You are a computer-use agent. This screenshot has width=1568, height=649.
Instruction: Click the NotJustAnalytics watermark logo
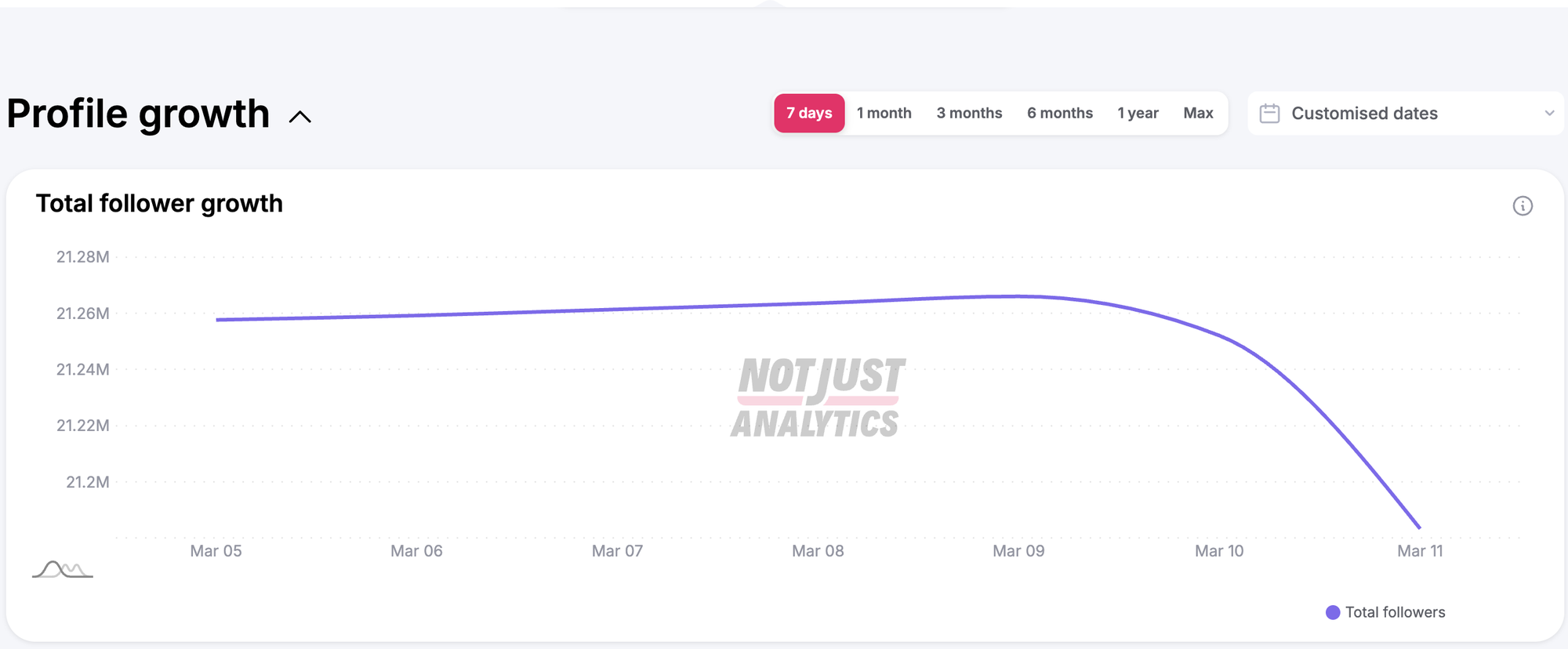(818, 397)
